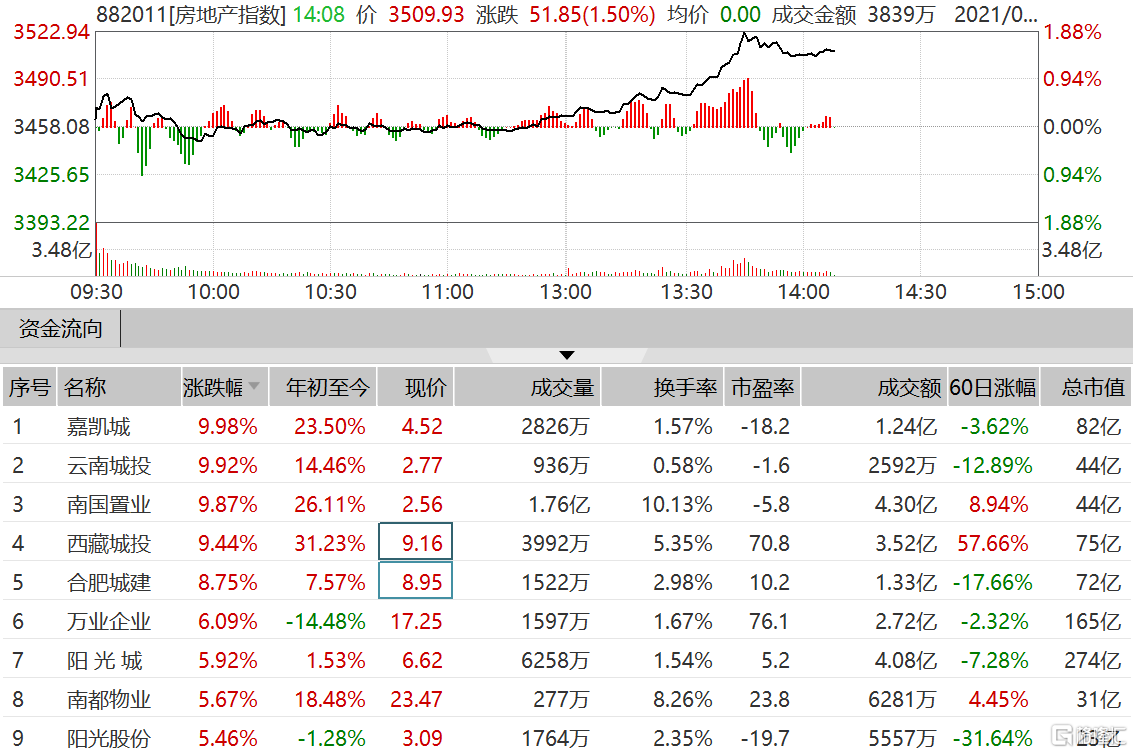Click 阳光股份 change value 5.46%
This screenshot has height=753, width=1133.
(x=228, y=739)
